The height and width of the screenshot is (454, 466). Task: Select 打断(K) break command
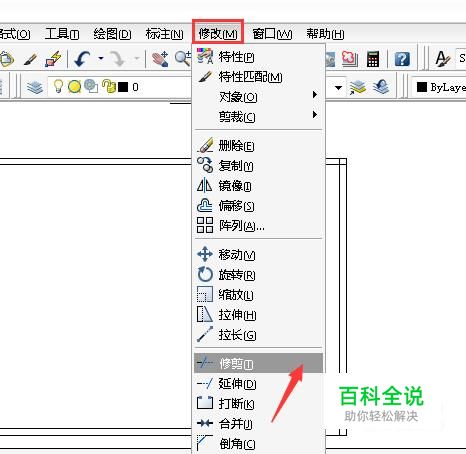click(258, 404)
